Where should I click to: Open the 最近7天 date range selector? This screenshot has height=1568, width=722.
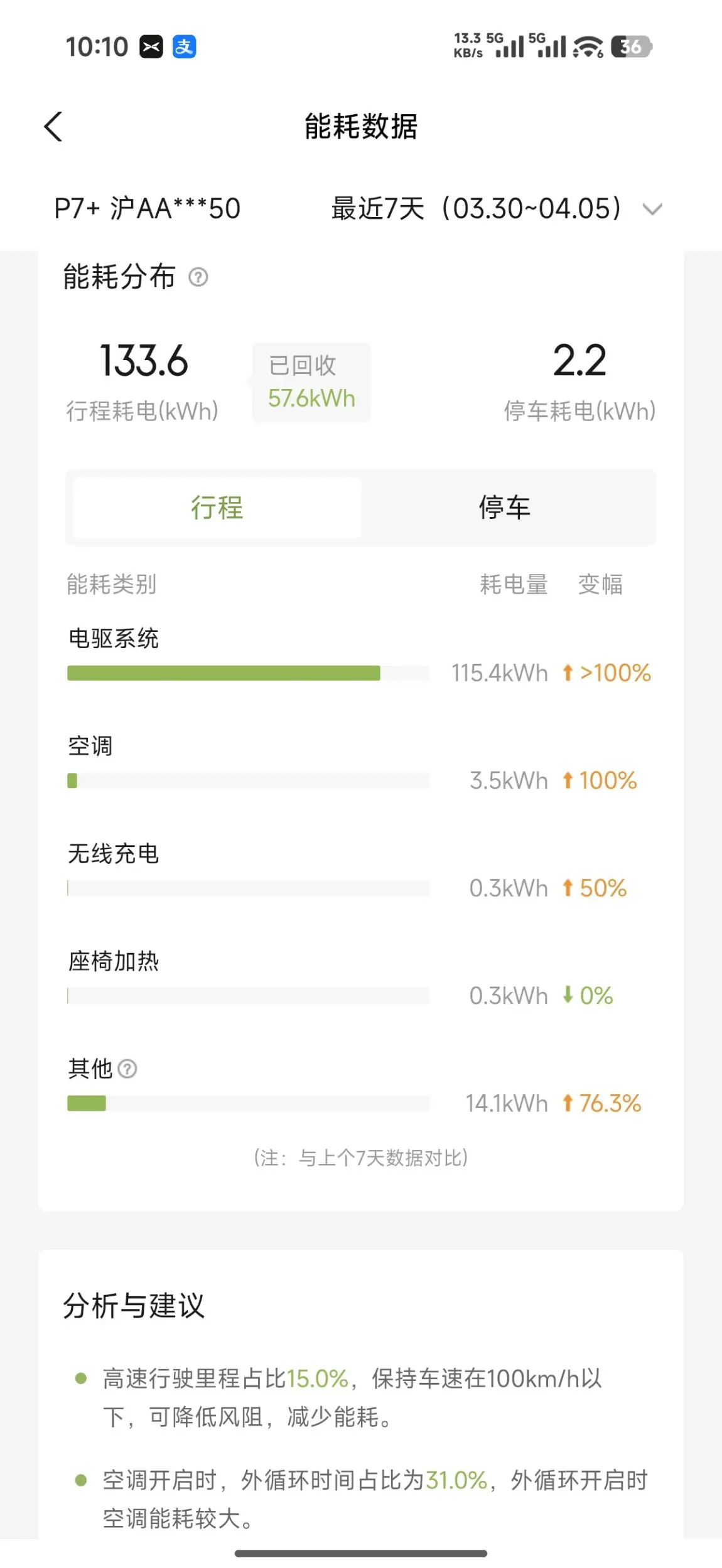pyautogui.click(x=476, y=209)
